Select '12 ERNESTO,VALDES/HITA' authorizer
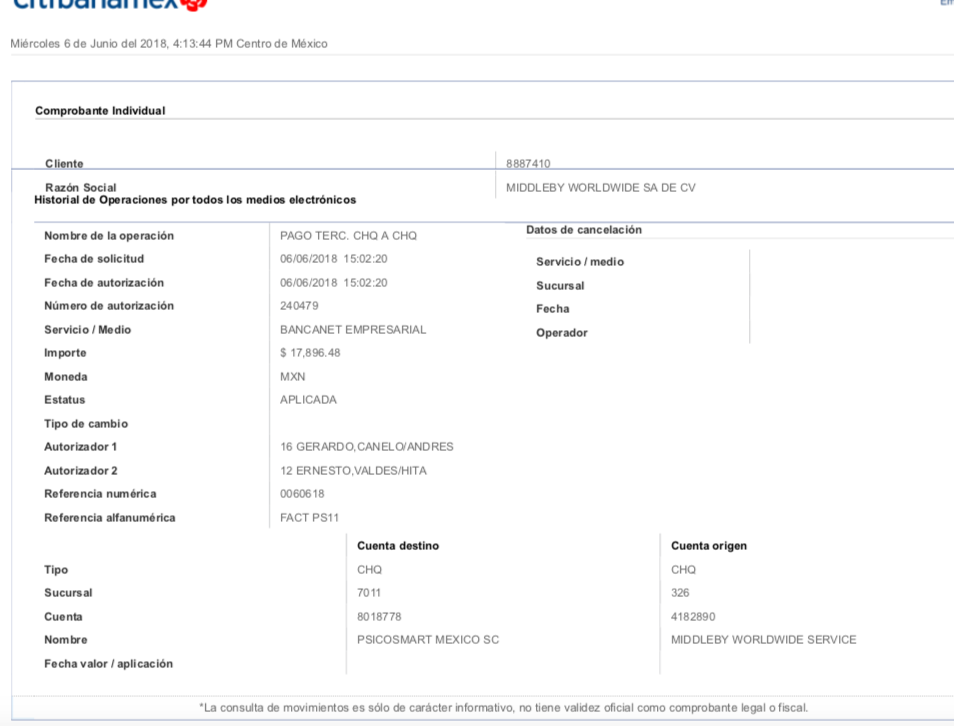The width and height of the screenshot is (954, 726). point(353,471)
